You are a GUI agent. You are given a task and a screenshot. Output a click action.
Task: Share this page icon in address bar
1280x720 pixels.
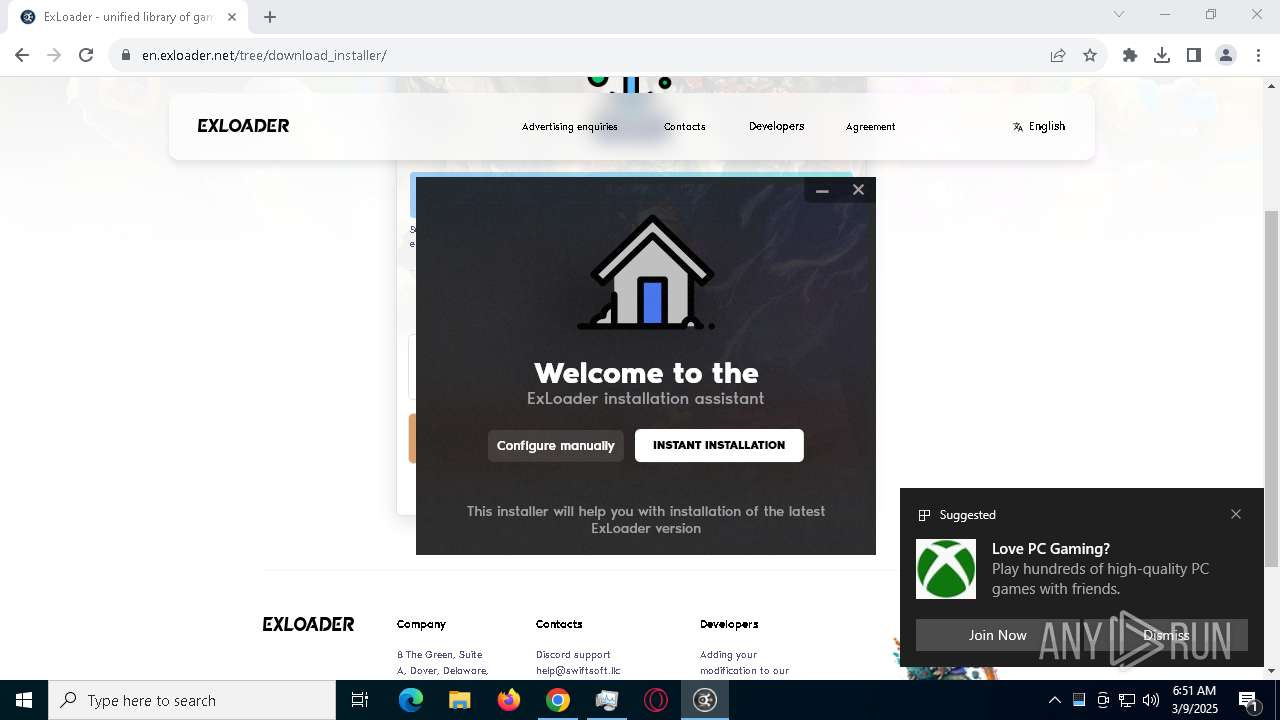[x=1058, y=55]
